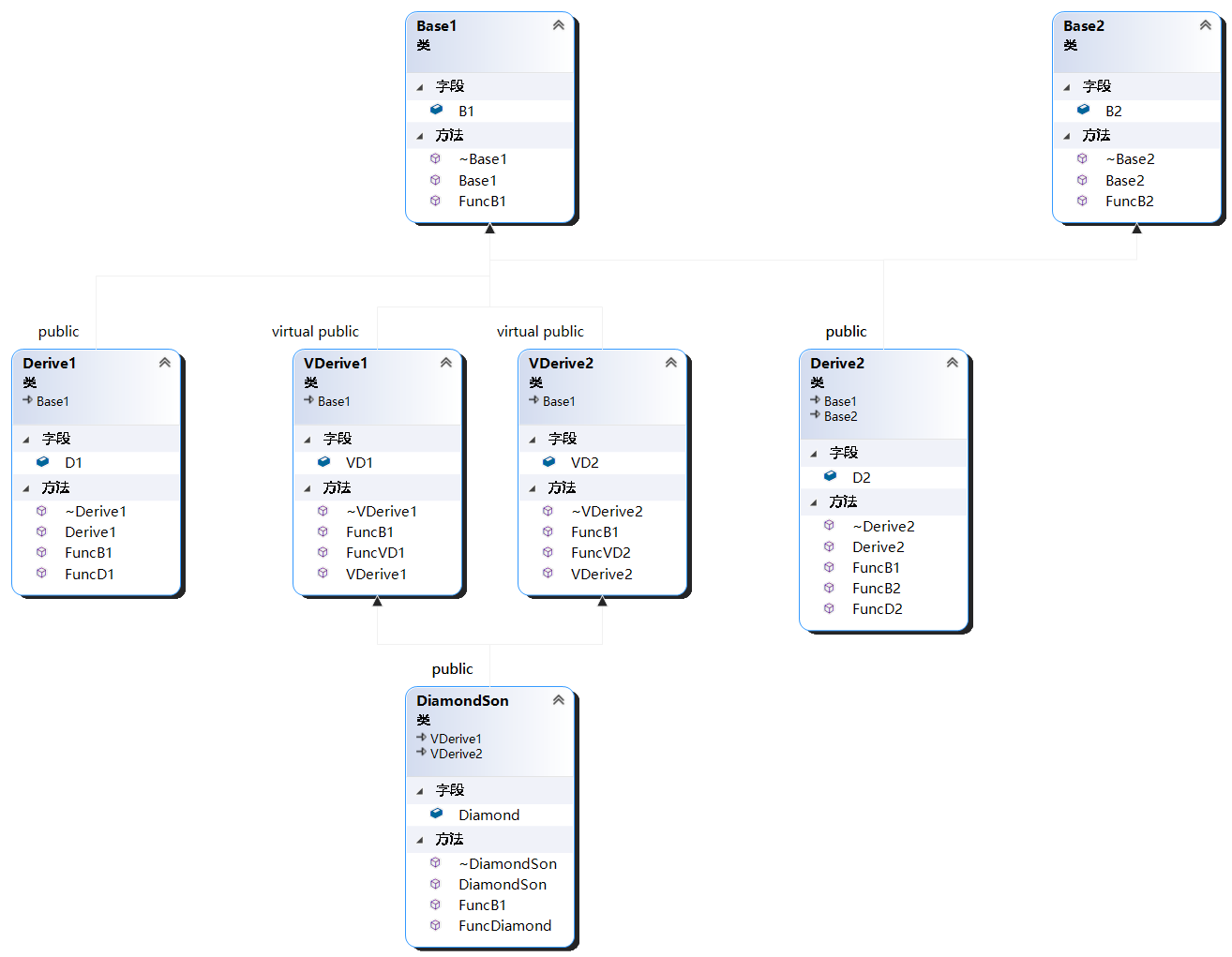Select the Derive2 constructor method

[878, 546]
